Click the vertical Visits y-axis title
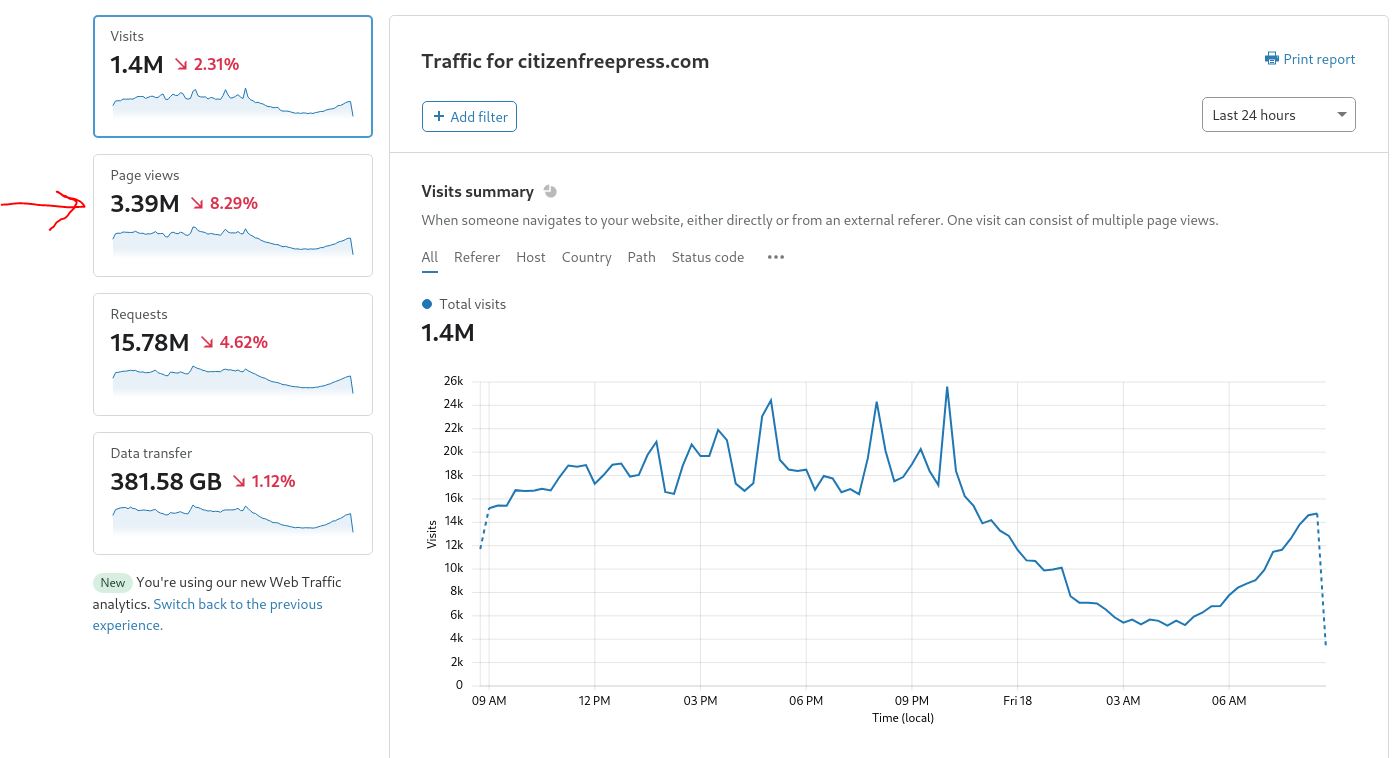The height and width of the screenshot is (758, 1399). (x=432, y=533)
